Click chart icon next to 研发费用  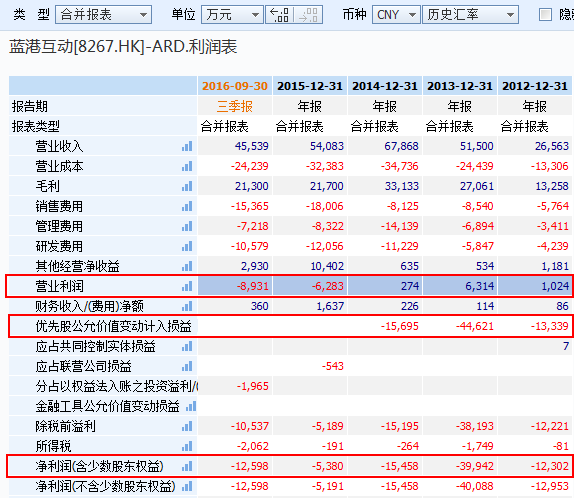pyautogui.click(x=187, y=246)
